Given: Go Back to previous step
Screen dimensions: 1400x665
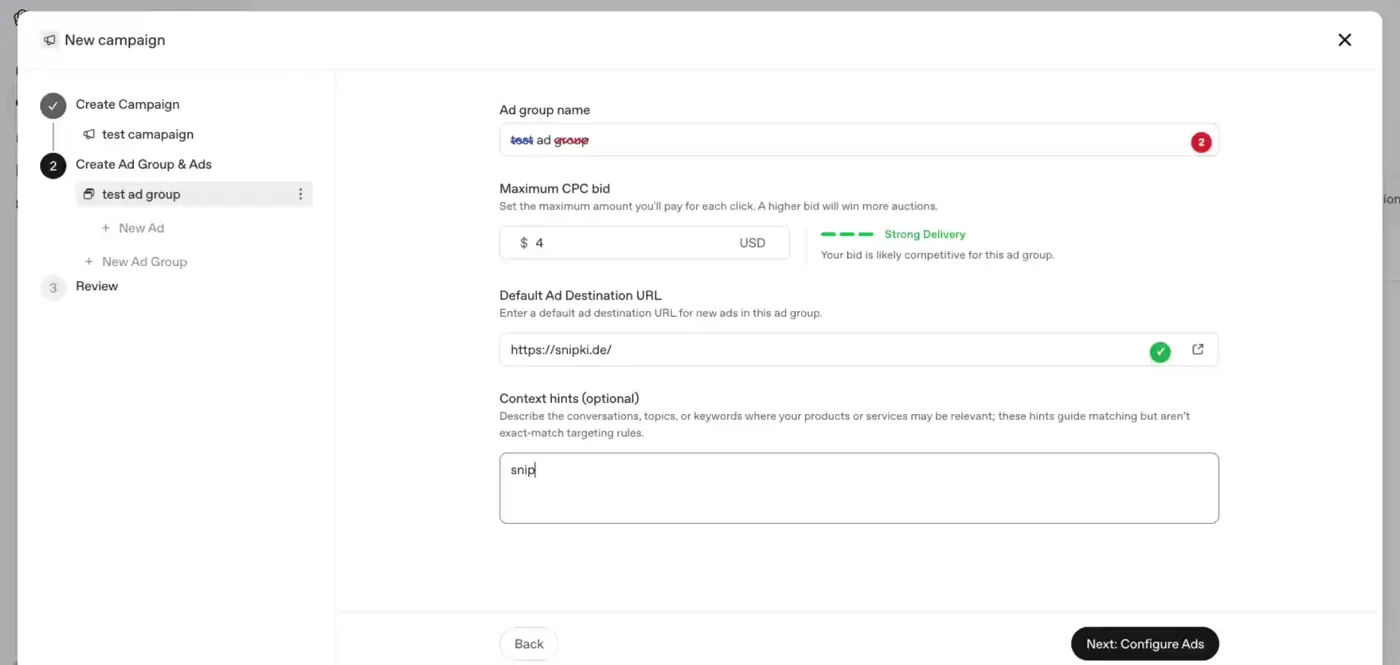Looking at the screenshot, I should (x=529, y=644).
